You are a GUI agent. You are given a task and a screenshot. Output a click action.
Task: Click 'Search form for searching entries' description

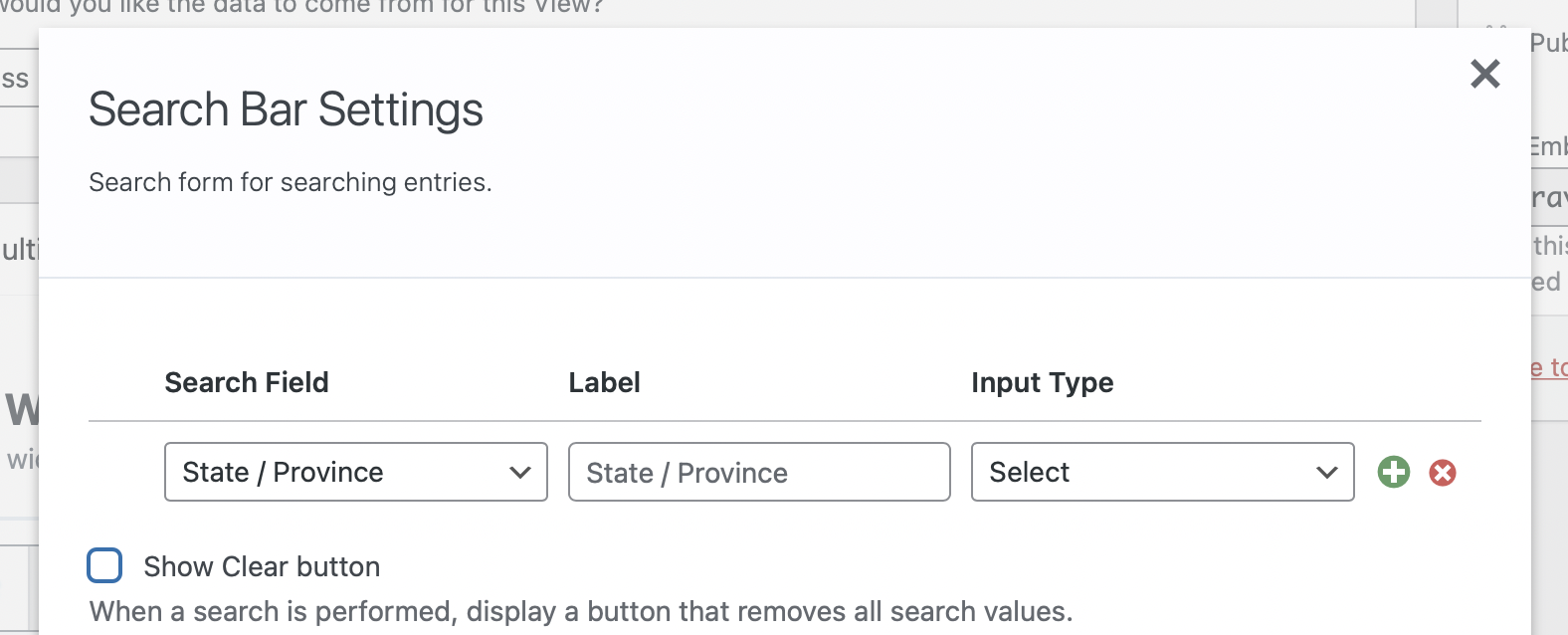pos(290,182)
